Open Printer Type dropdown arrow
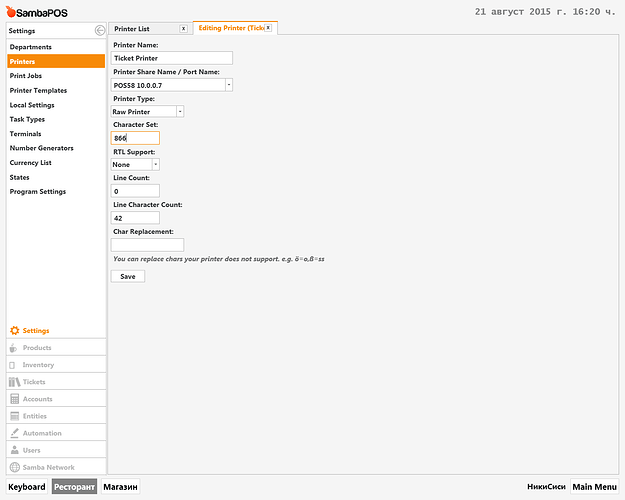Image resolution: width=625 pixels, height=500 pixels. pos(180,112)
